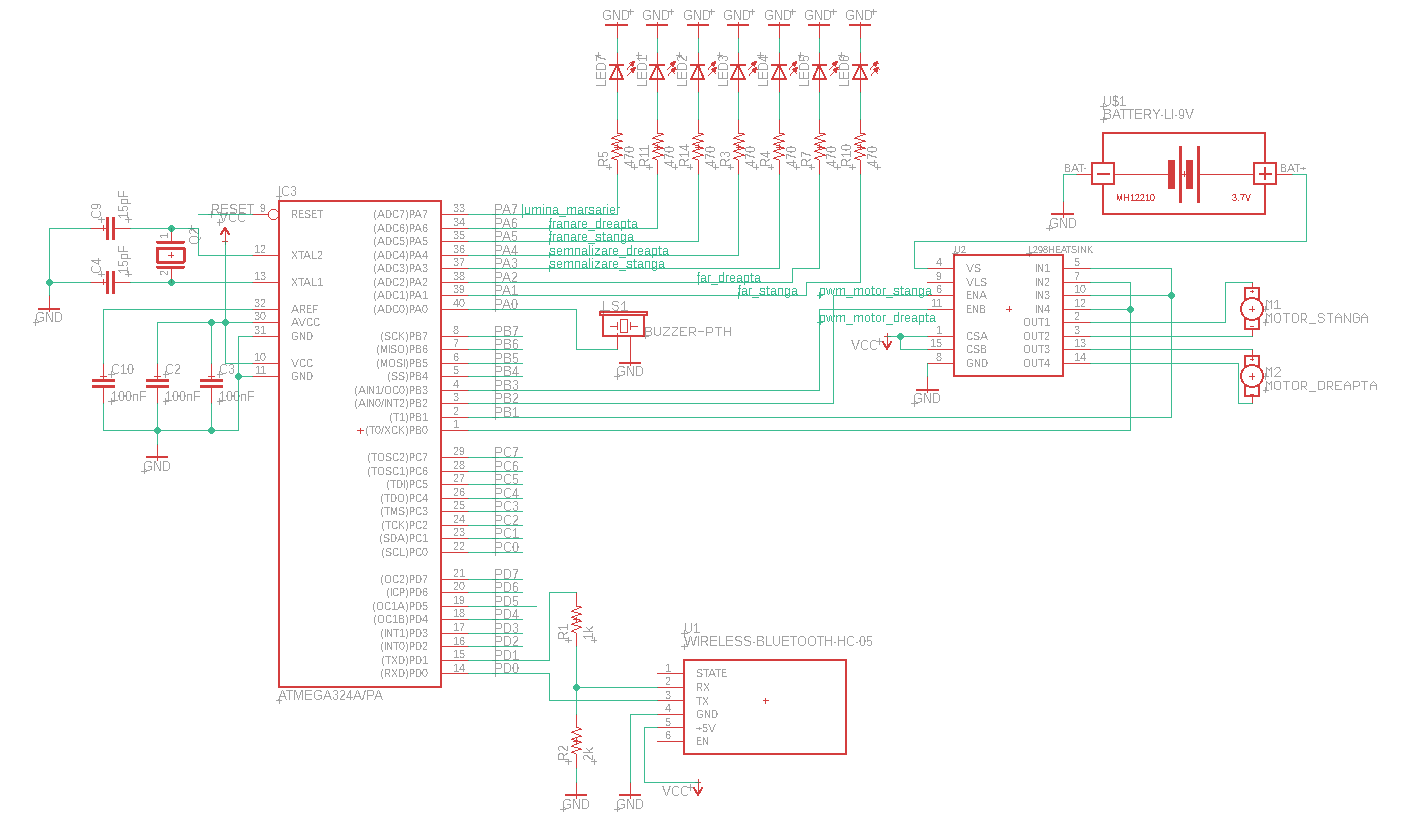Select the L298HEATSINK label
Image resolution: width=1403 pixels, height=823 pixels.
pos(1061,249)
